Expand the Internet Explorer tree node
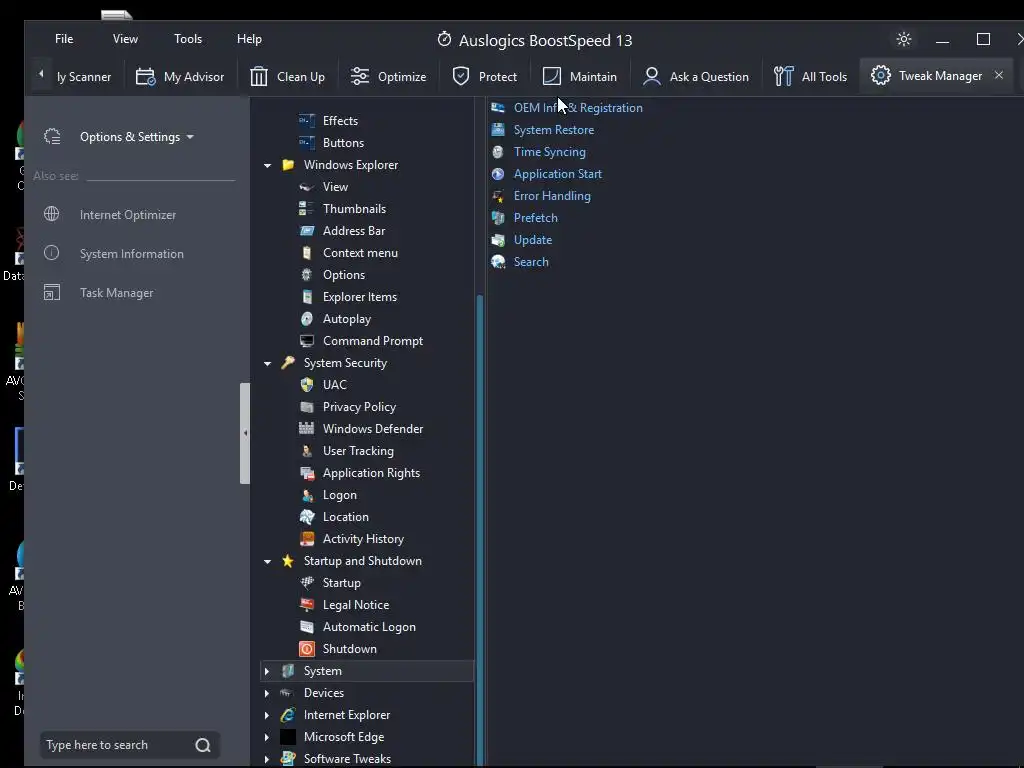Image resolution: width=1024 pixels, height=768 pixels. [266, 715]
